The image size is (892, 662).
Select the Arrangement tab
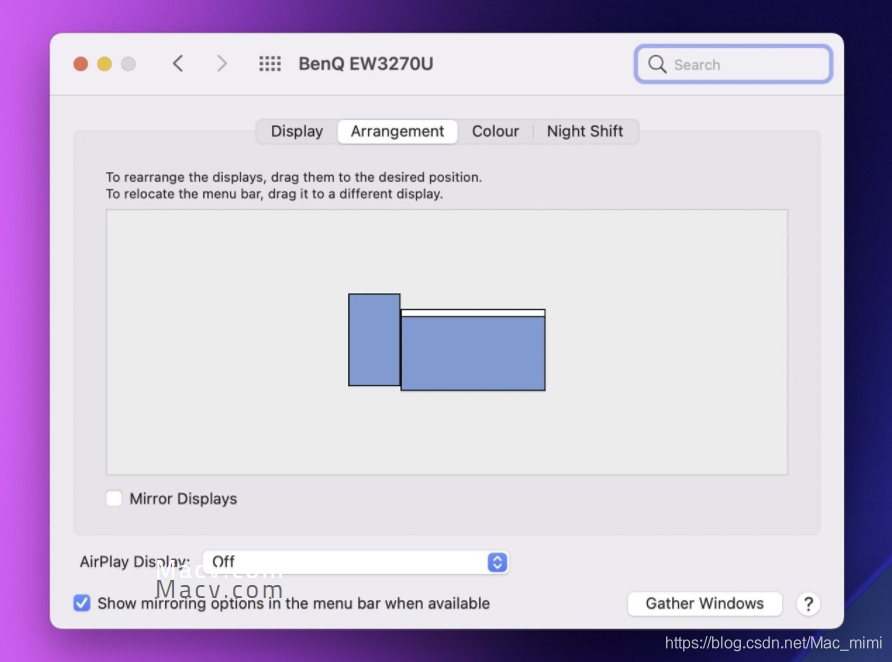[397, 131]
